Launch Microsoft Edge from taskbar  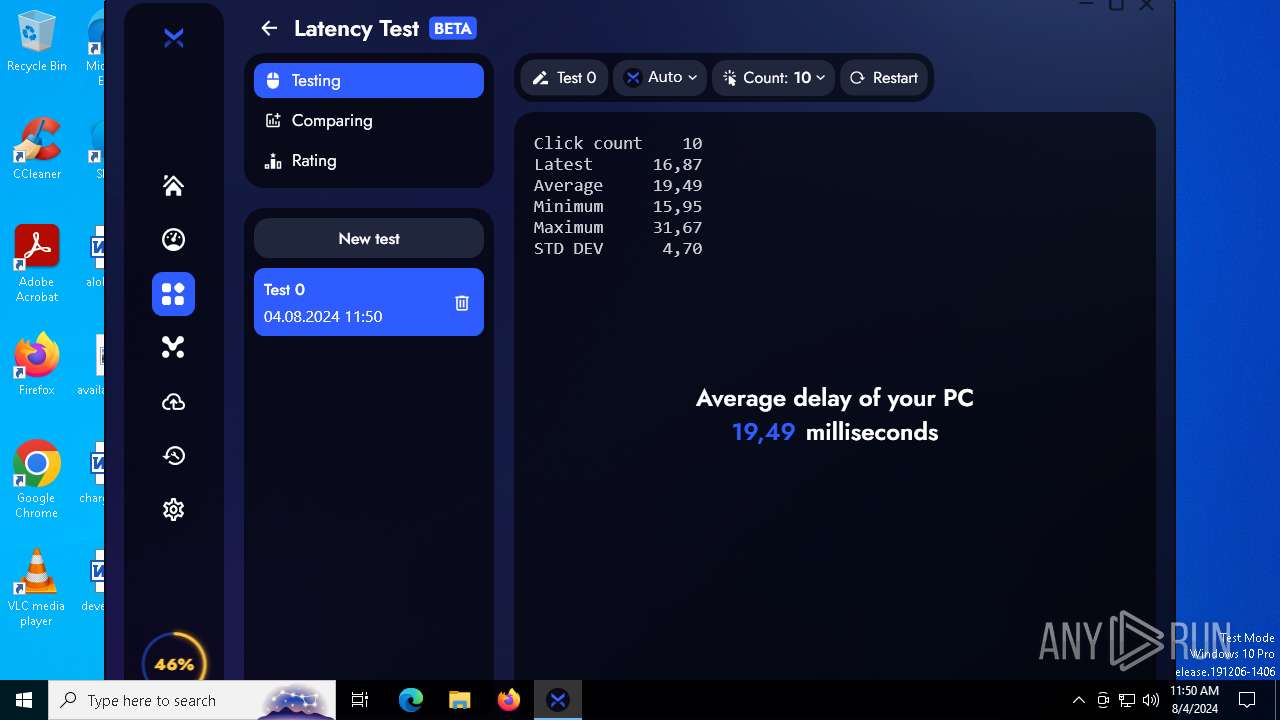pos(411,700)
